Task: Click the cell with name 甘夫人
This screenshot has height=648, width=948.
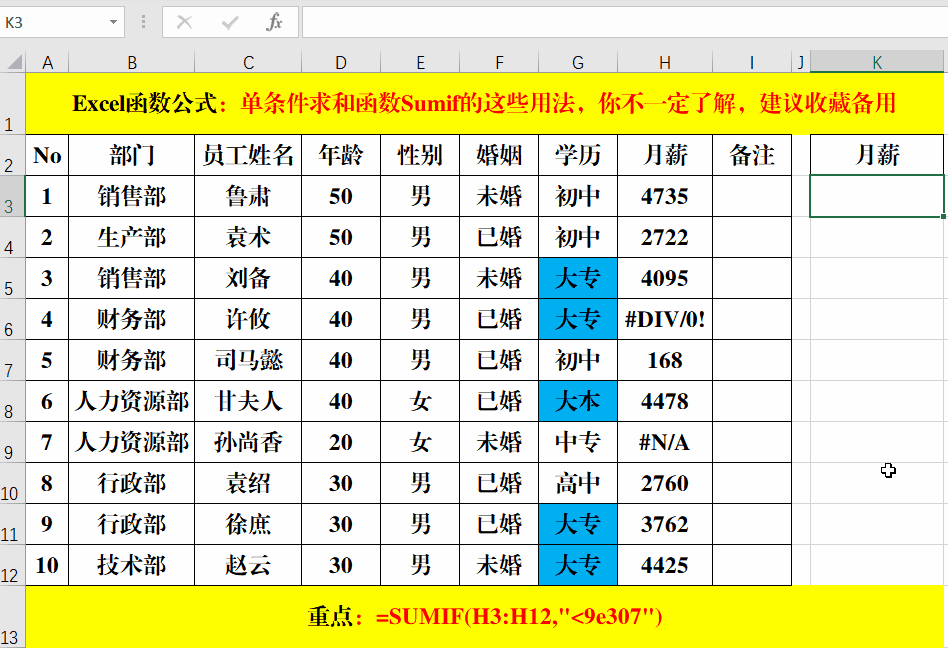Action: (x=248, y=401)
